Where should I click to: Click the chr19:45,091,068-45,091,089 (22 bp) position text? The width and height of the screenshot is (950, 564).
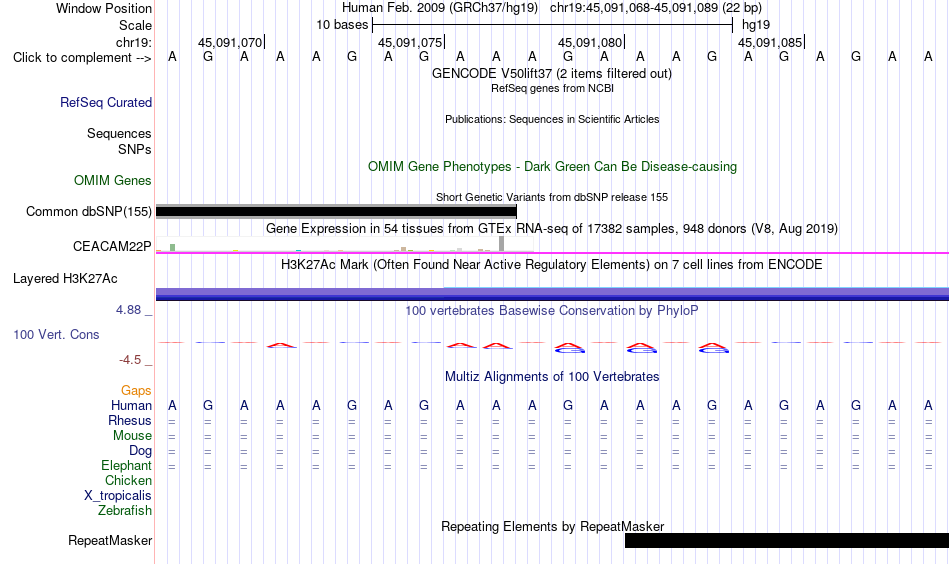click(x=656, y=8)
